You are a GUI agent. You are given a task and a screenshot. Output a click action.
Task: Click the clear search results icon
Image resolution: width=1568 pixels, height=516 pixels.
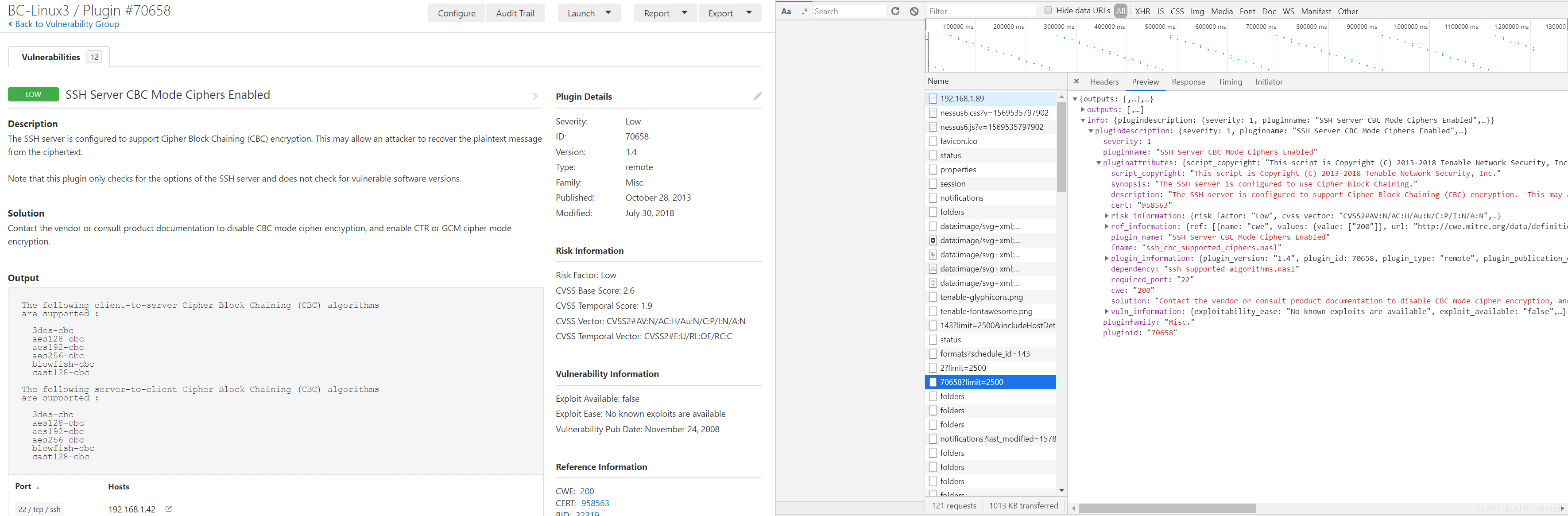(x=914, y=12)
